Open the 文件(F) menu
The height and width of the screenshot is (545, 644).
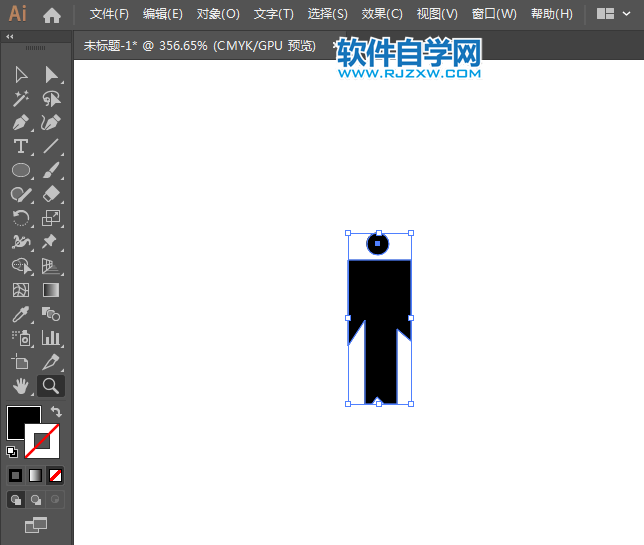point(109,14)
